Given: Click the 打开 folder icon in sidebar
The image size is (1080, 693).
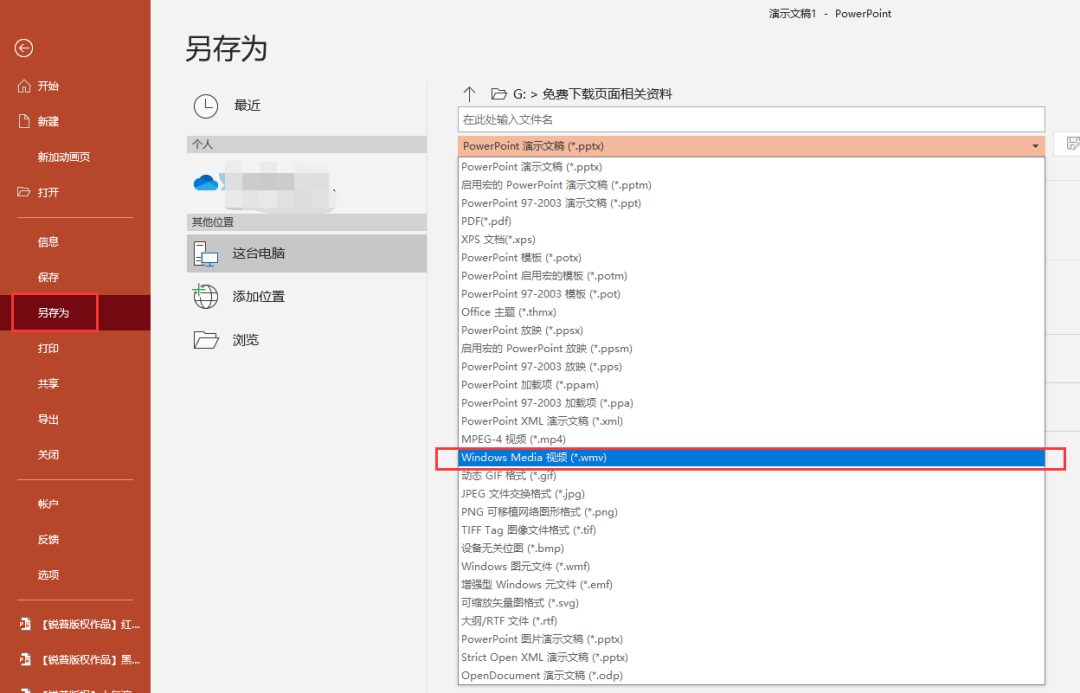Looking at the screenshot, I should point(24,192).
